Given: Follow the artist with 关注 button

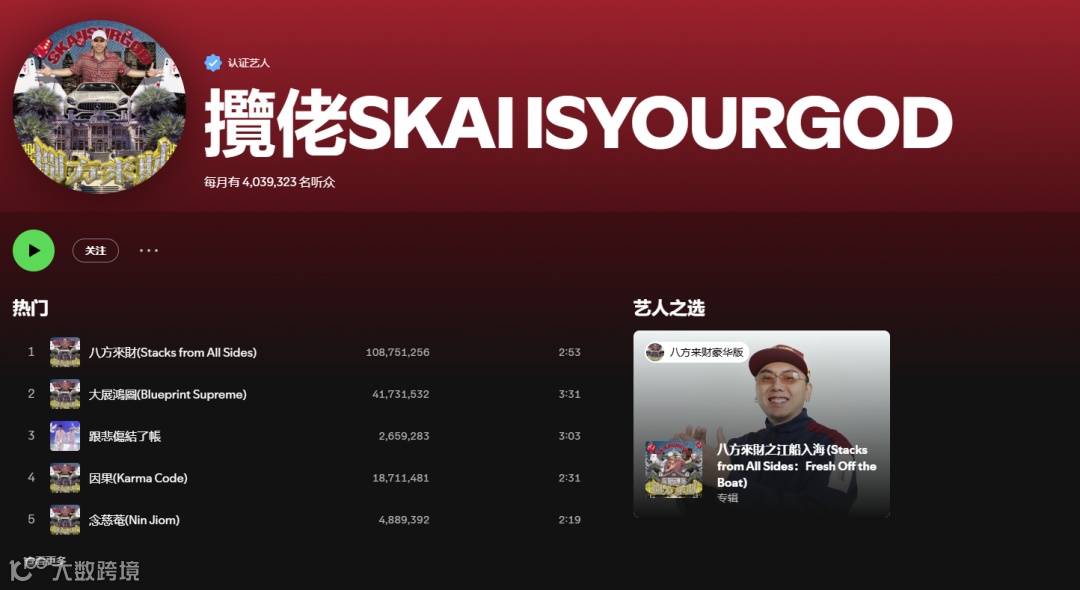Looking at the screenshot, I should click(x=96, y=251).
